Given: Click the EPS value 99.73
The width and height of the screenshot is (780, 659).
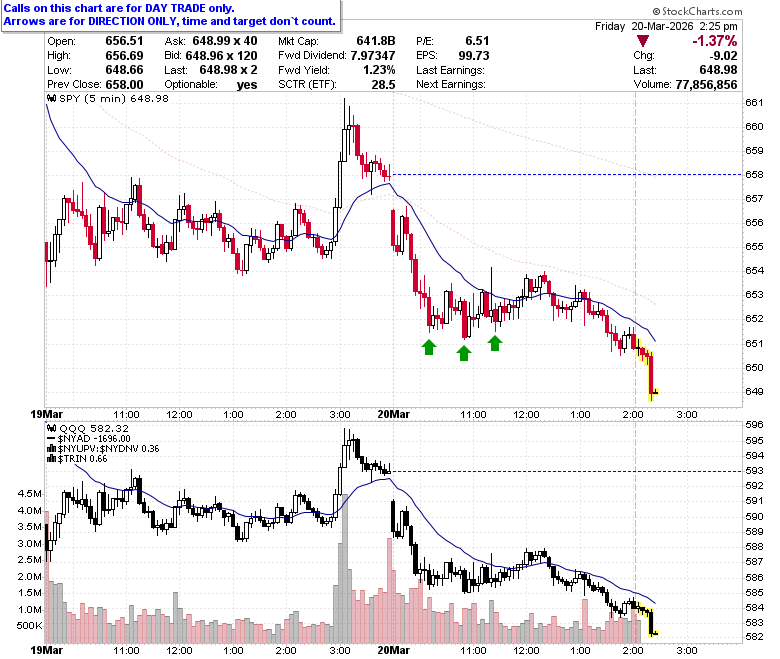Looking at the screenshot, I should [x=474, y=56].
